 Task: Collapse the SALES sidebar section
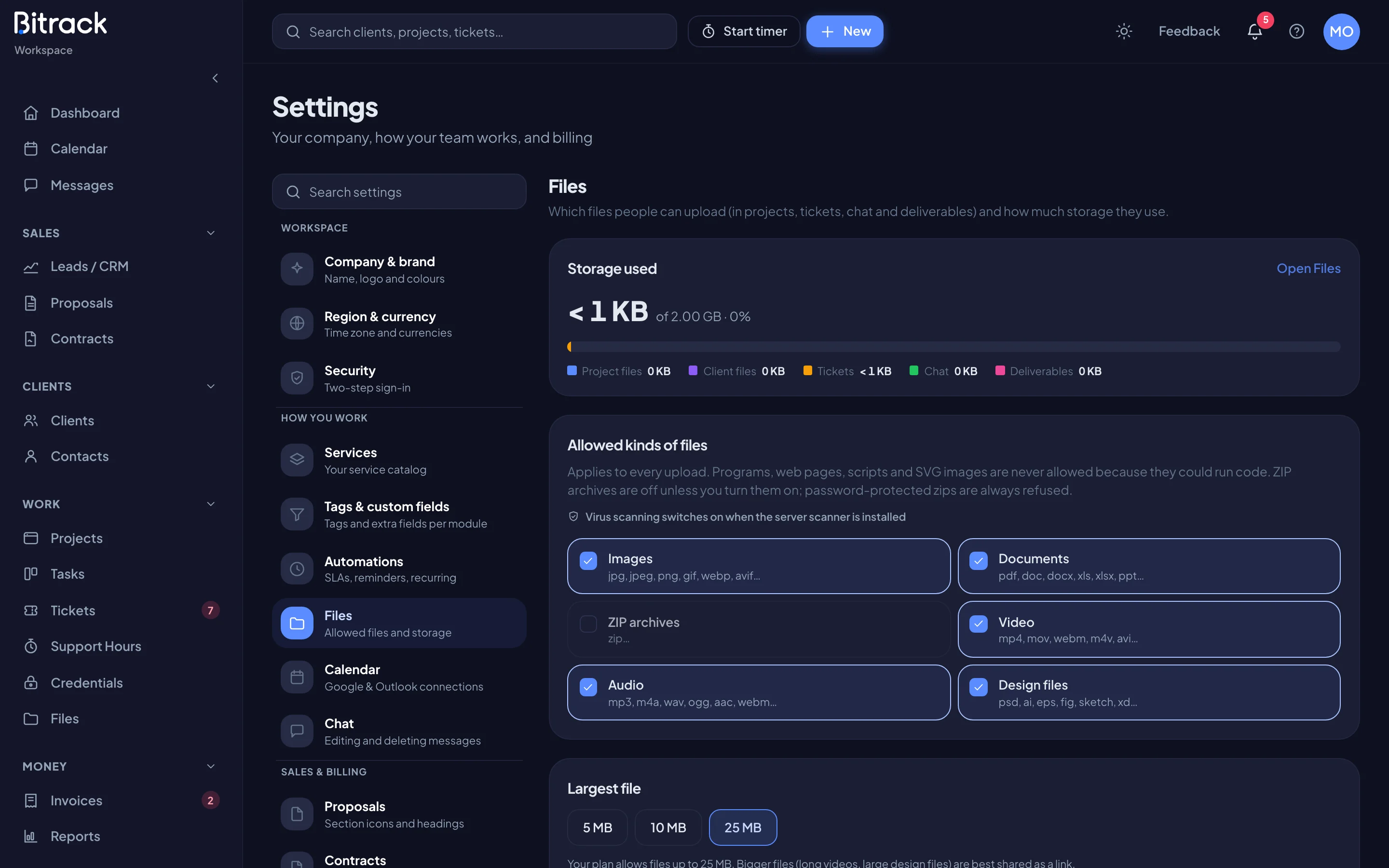click(211, 233)
